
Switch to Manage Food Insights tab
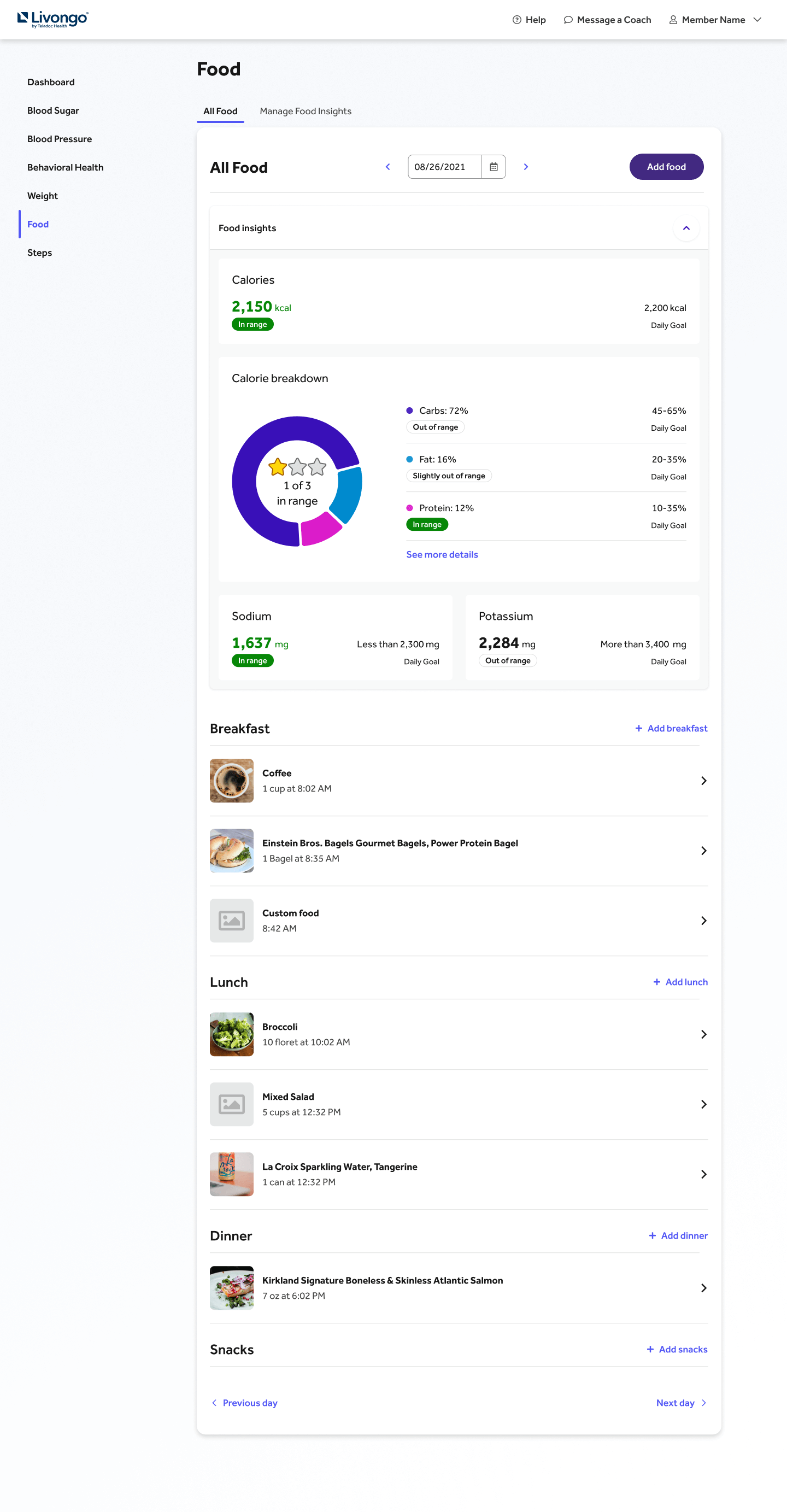pos(305,111)
